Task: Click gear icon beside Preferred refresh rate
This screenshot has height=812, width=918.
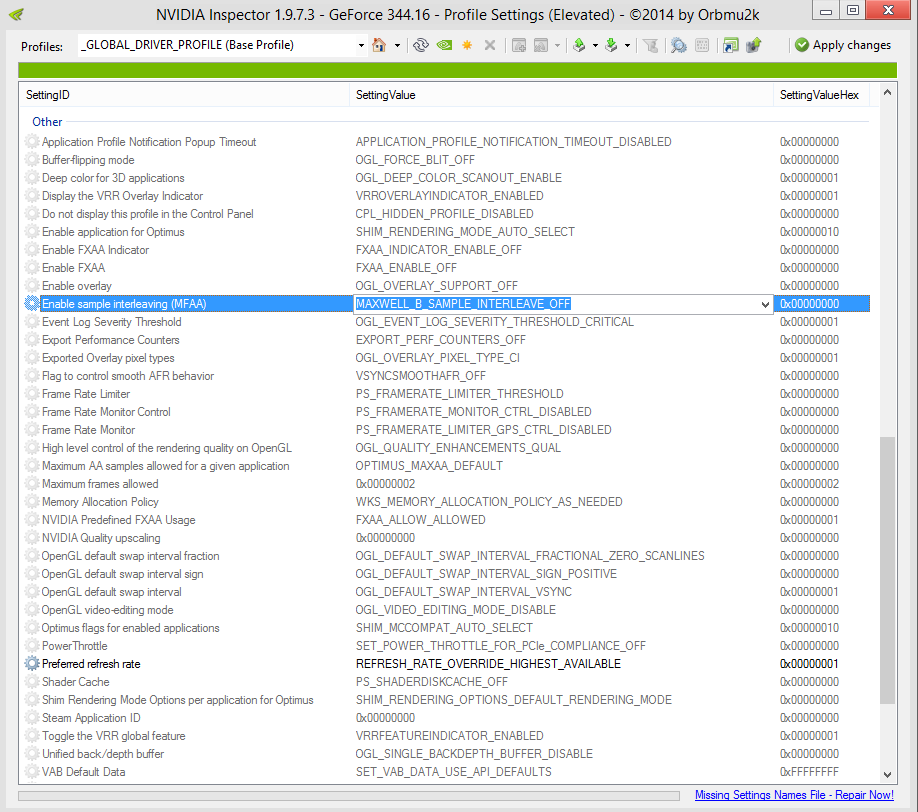Action: coord(32,664)
